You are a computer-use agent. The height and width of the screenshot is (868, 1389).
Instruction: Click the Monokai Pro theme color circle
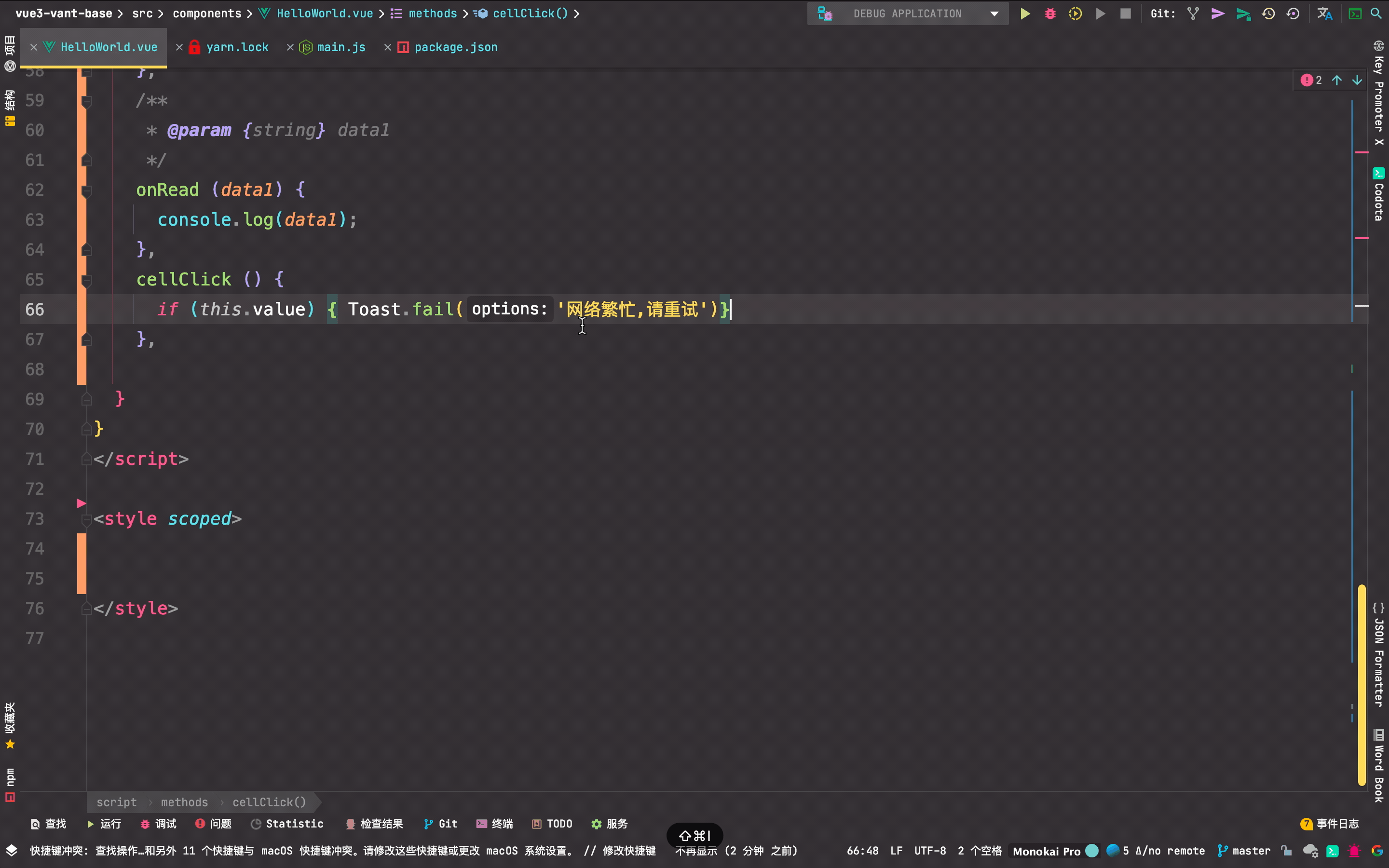(x=1092, y=851)
